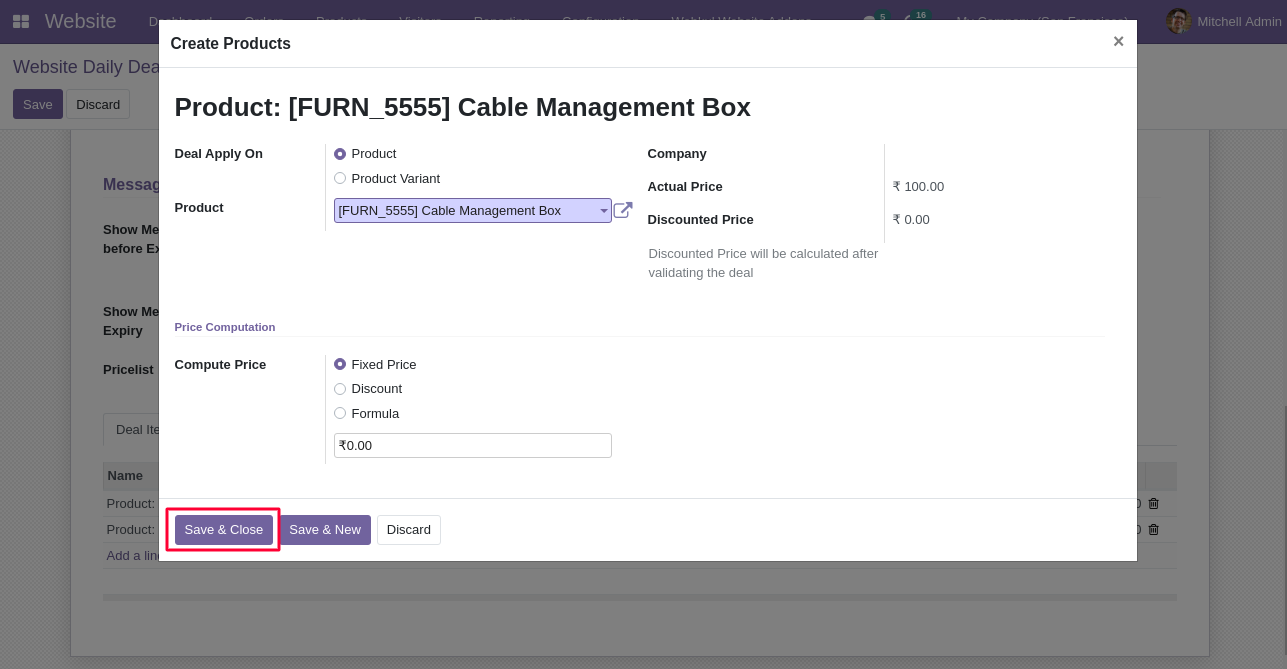
Task: Select the Product radio option
Action: (x=340, y=154)
